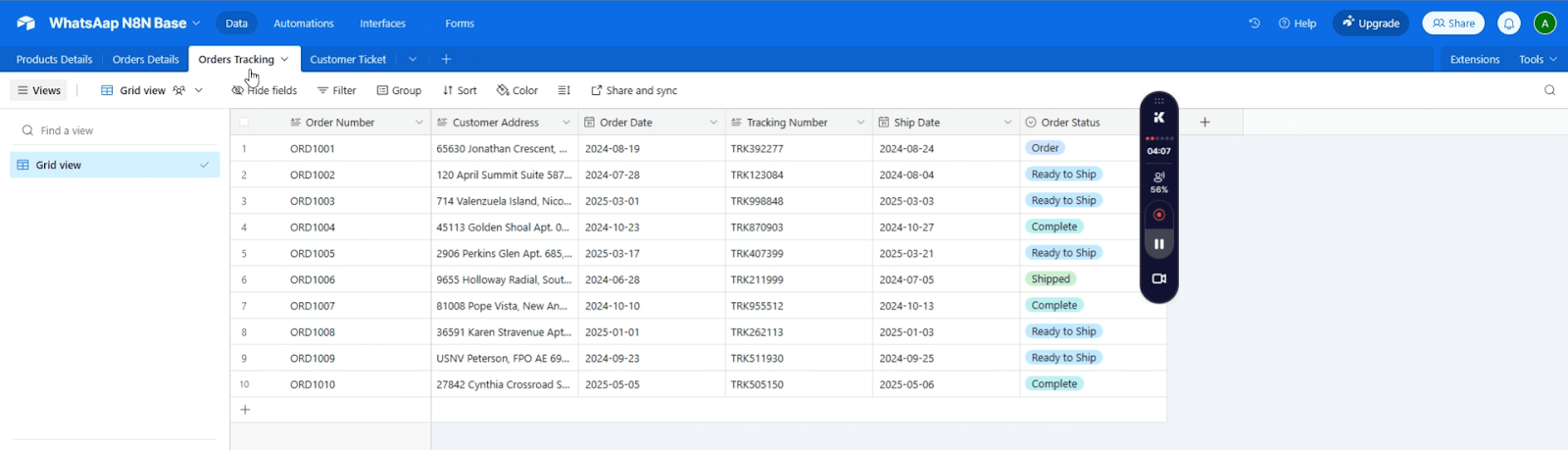The width and height of the screenshot is (1568, 450).
Task: Toggle the select-all rows checkbox
Action: coord(244,123)
